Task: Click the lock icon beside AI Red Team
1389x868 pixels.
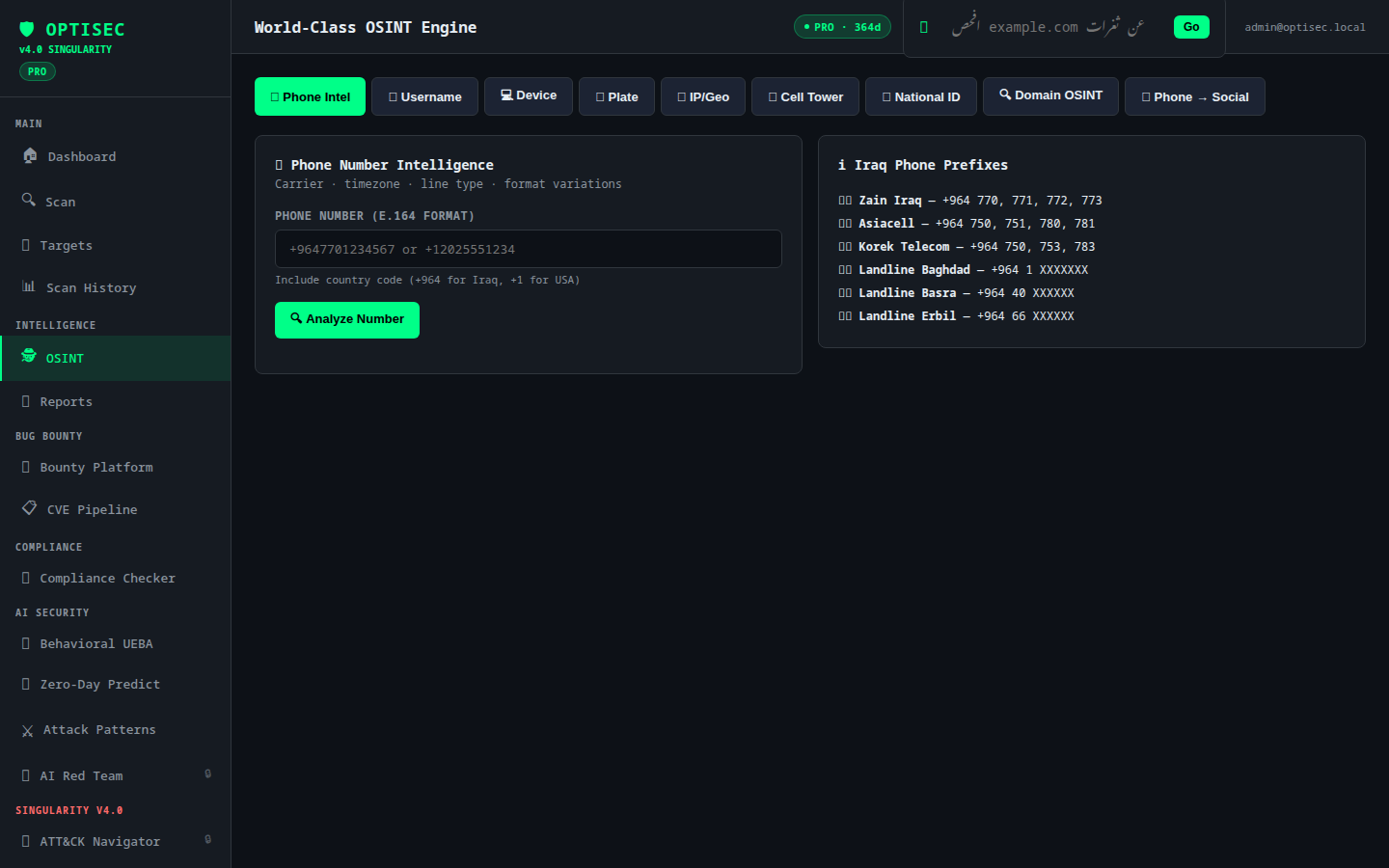Action: coord(207,773)
